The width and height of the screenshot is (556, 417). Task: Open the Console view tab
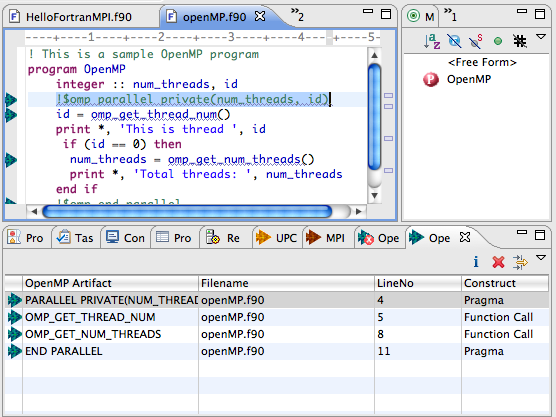click(126, 238)
